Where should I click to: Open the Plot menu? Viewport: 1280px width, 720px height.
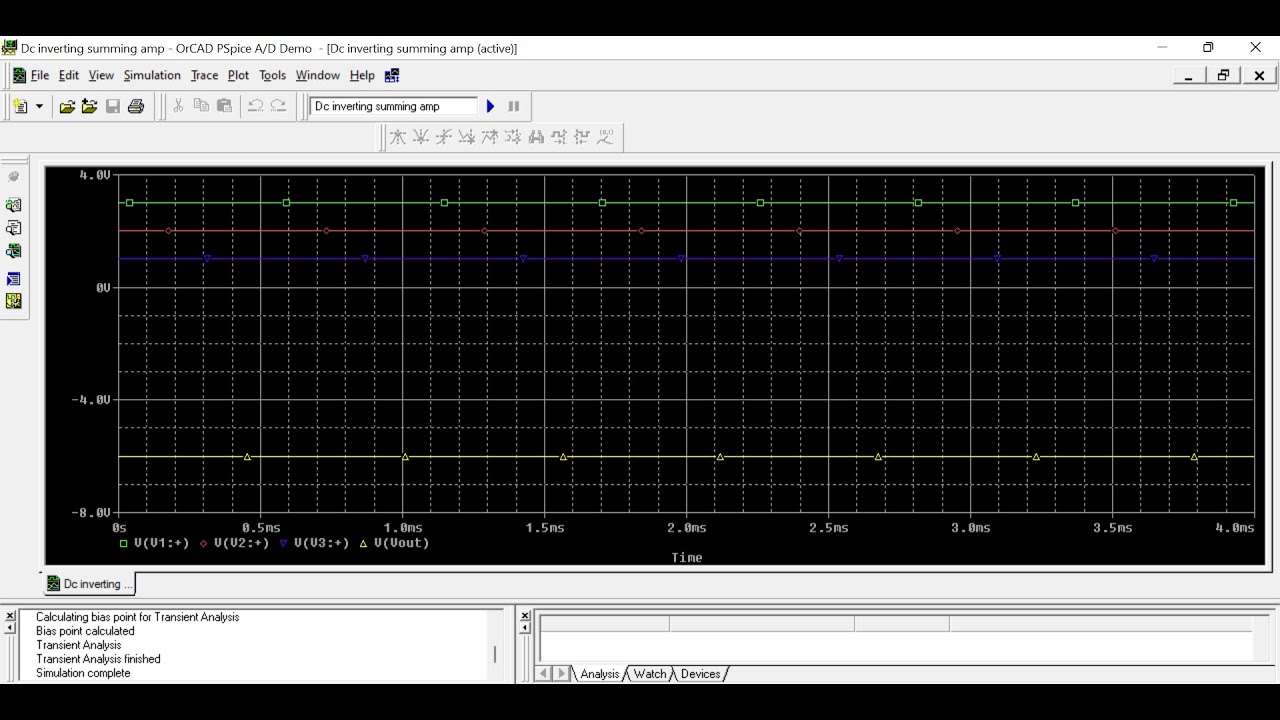238,75
